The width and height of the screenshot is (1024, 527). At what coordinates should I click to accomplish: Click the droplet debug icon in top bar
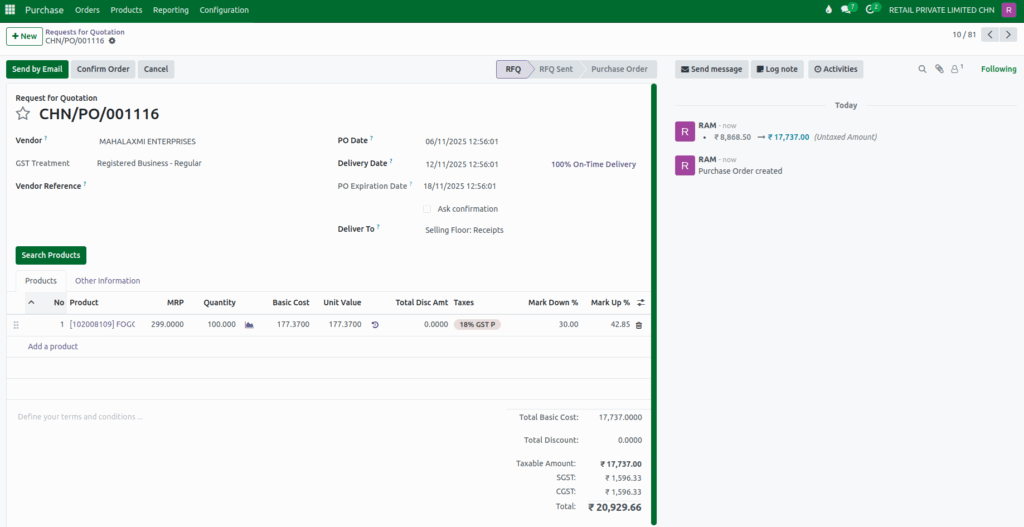tap(829, 10)
